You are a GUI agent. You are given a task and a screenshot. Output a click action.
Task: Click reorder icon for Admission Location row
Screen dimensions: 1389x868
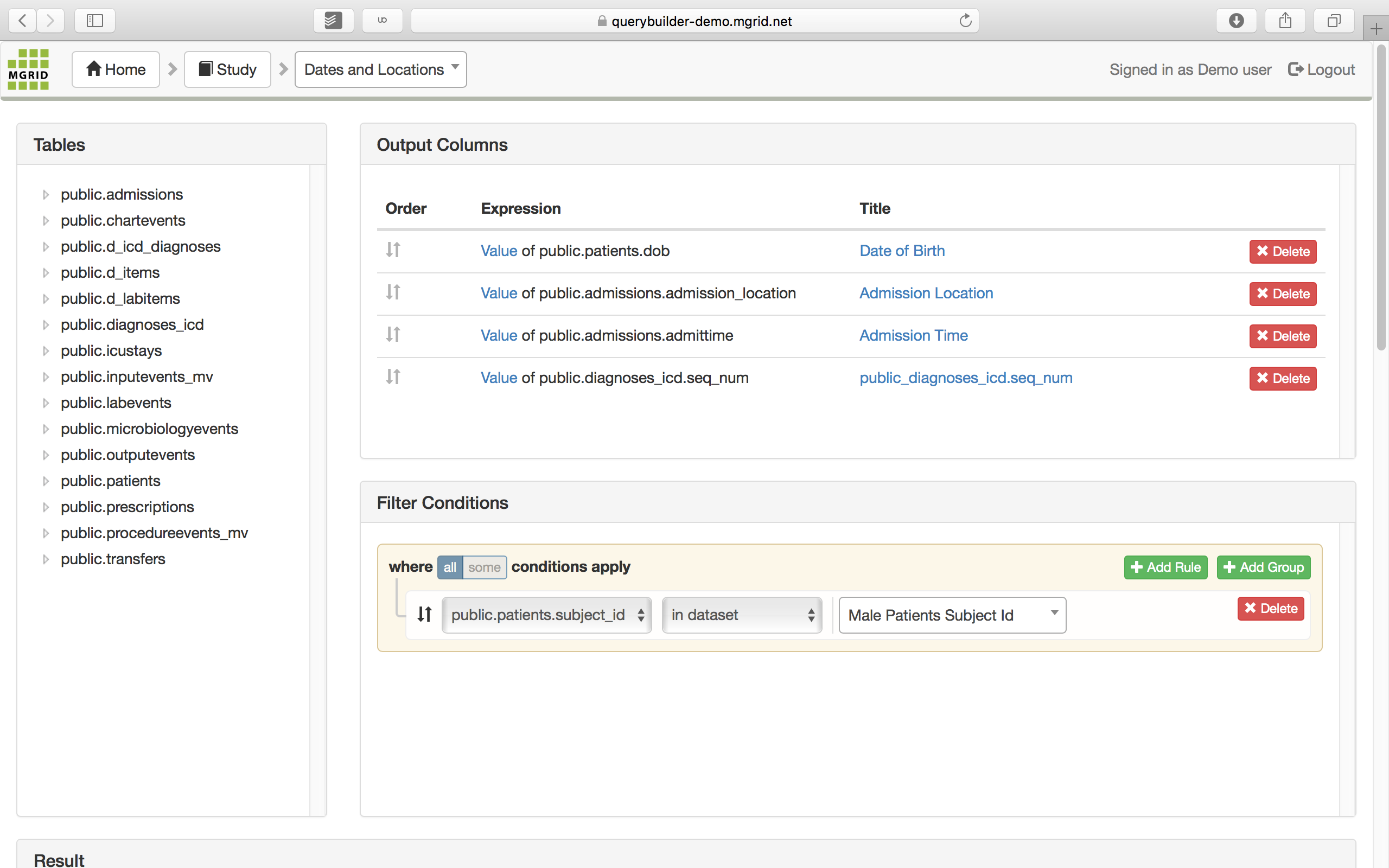pyautogui.click(x=393, y=292)
